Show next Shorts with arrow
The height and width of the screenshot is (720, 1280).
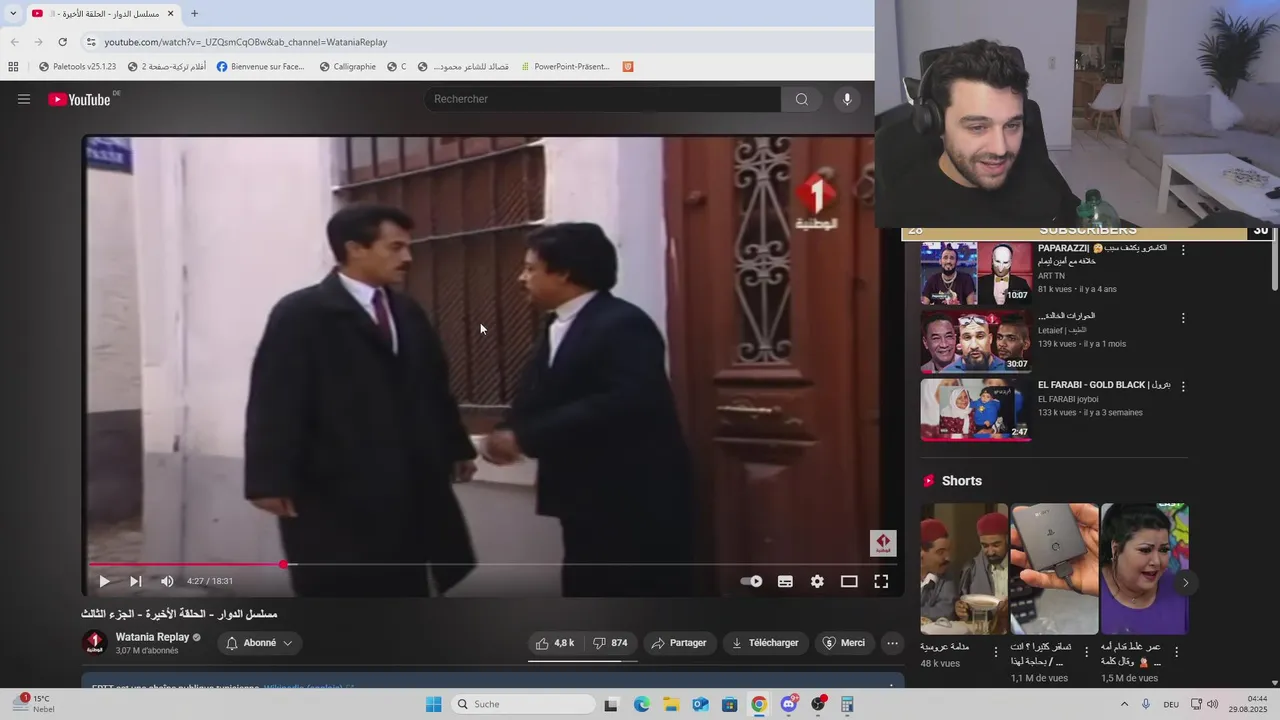1185,583
